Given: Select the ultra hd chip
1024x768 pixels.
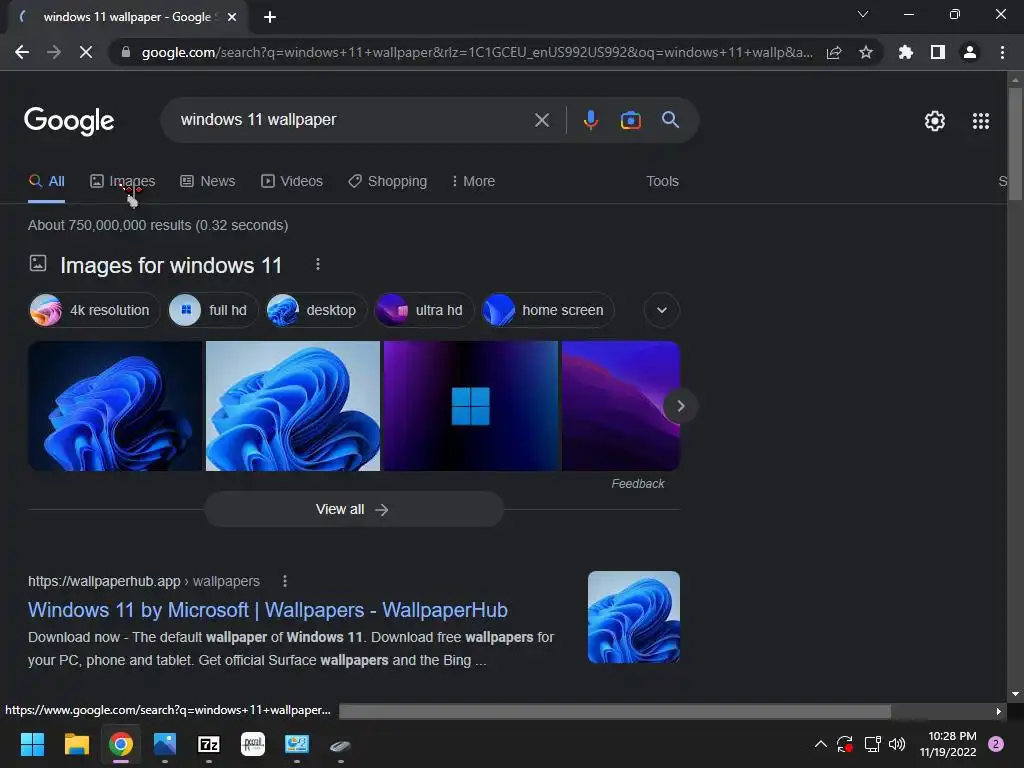Looking at the screenshot, I should coord(424,310).
